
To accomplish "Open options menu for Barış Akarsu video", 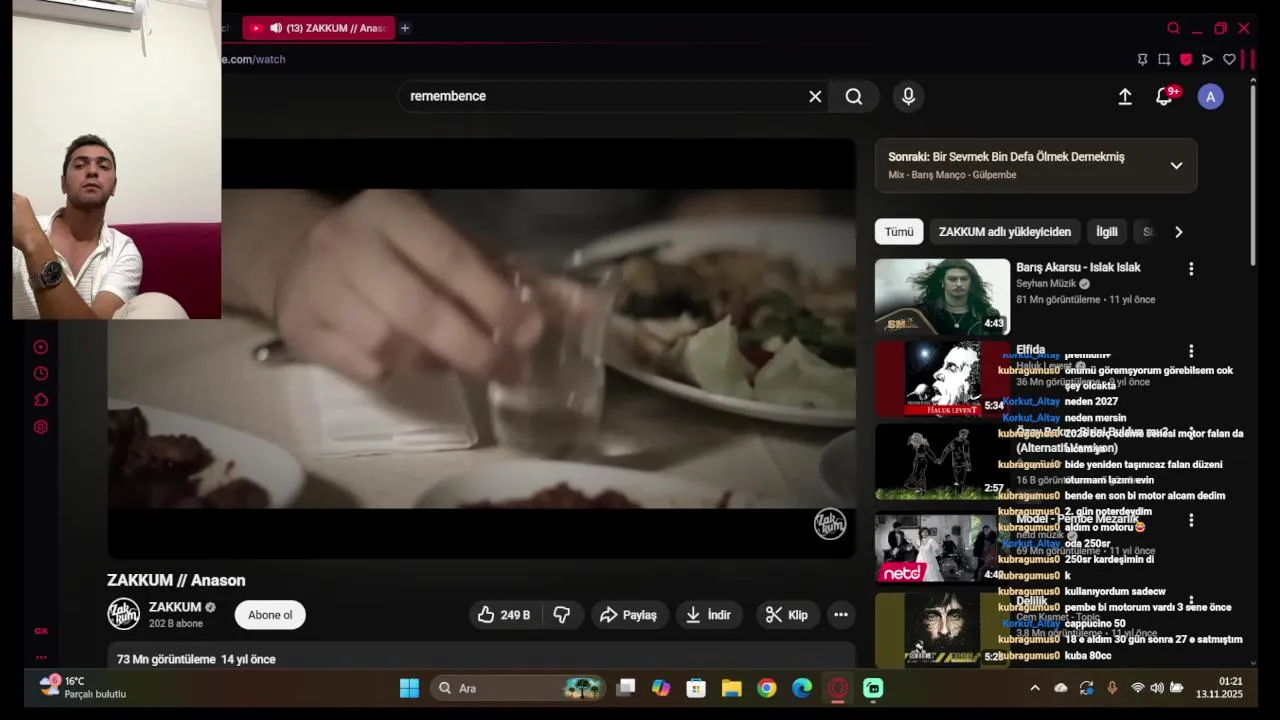I will click(x=1191, y=269).
